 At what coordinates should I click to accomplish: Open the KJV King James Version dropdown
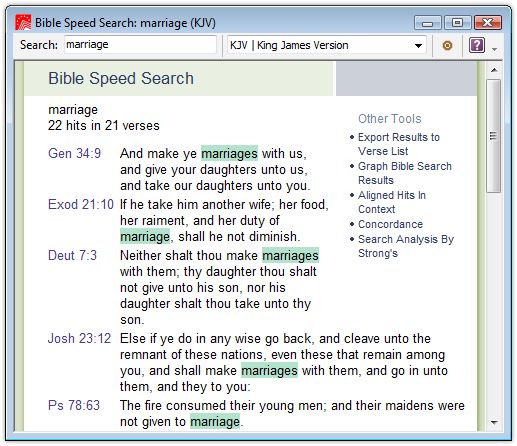click(x=327, y=45)
